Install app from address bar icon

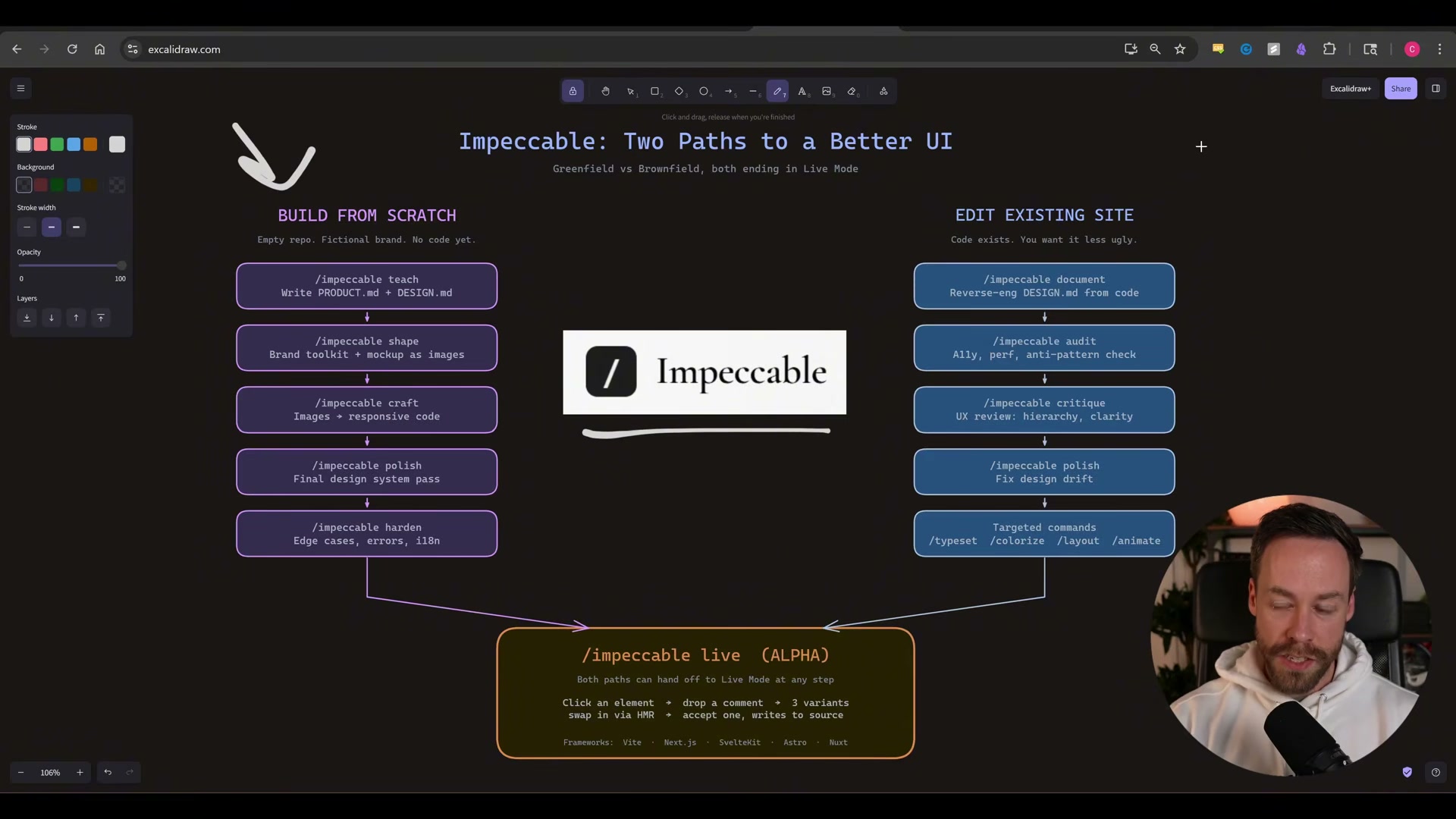(1131, 49)
